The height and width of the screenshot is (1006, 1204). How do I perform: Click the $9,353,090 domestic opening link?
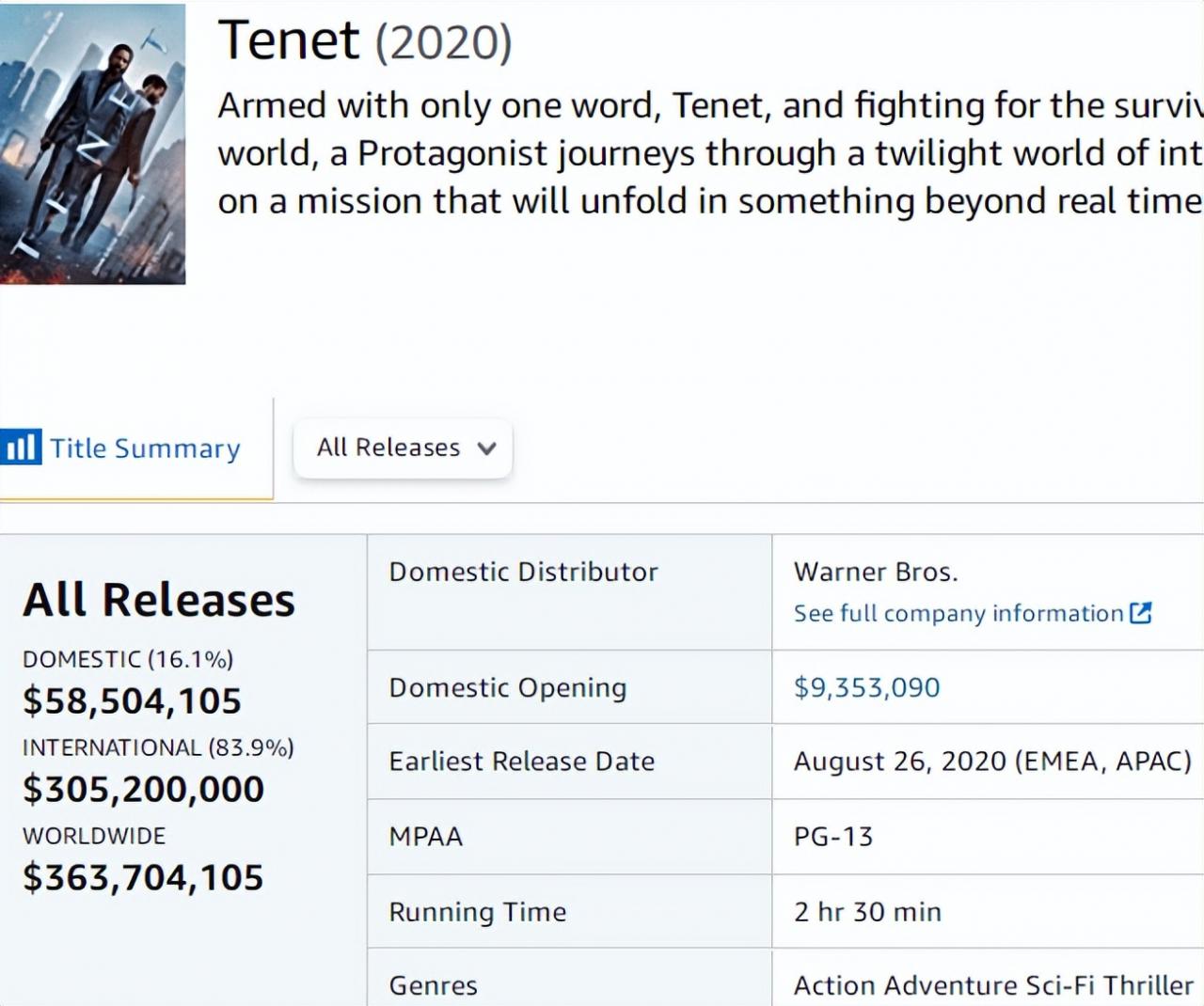point(866,687)
